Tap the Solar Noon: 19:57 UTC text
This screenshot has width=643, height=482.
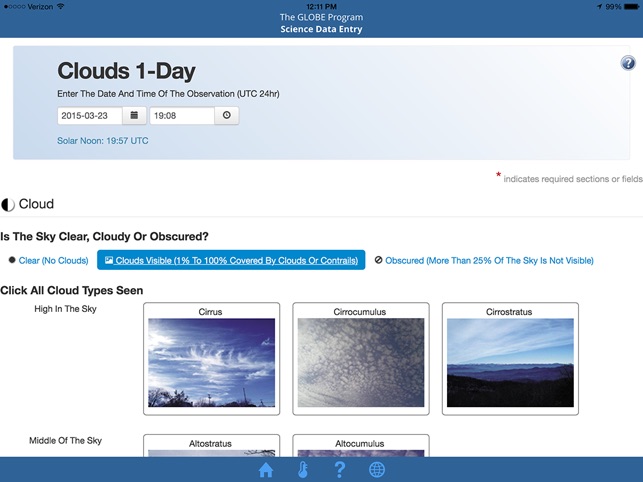pyautogui.click(x=103, y=141)
